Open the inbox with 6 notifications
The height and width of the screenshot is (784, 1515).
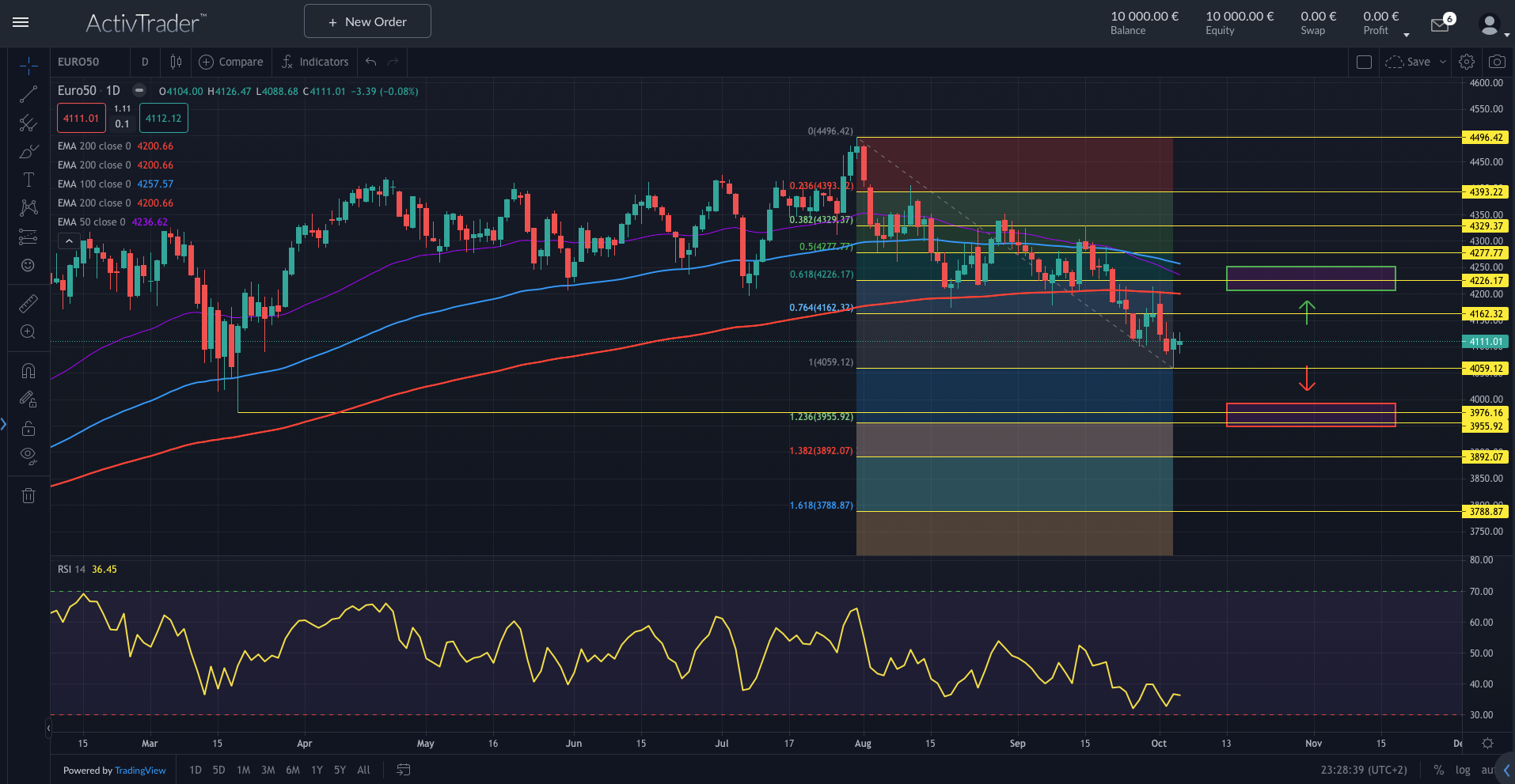1440,24
